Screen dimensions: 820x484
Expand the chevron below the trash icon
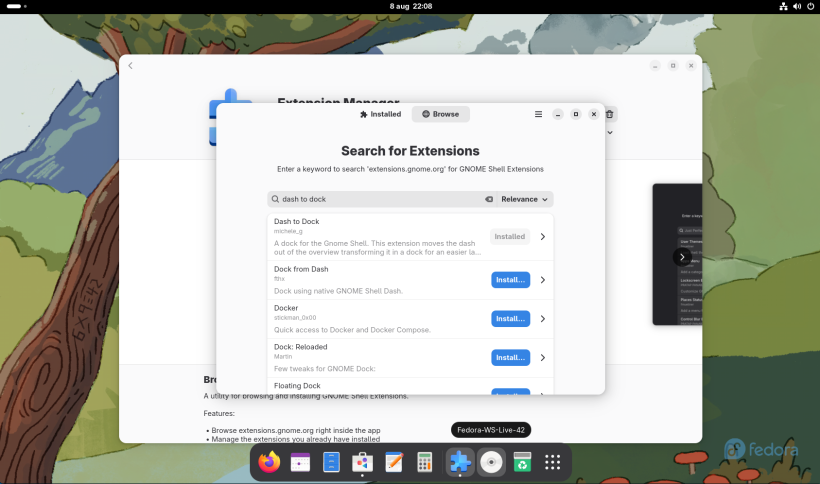610,133
